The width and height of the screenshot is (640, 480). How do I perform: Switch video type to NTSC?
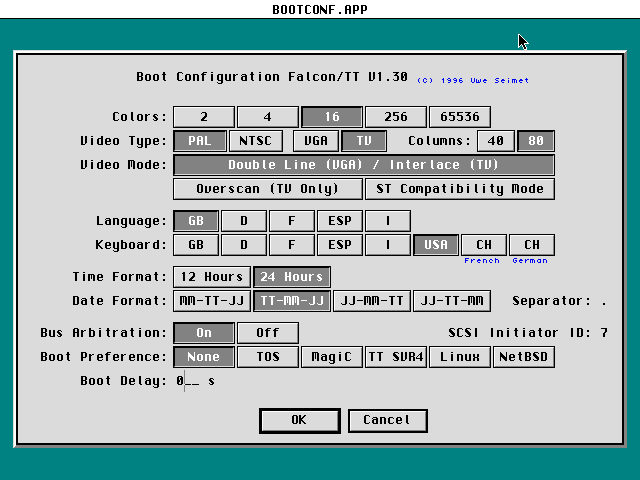[x=255, y=141]
